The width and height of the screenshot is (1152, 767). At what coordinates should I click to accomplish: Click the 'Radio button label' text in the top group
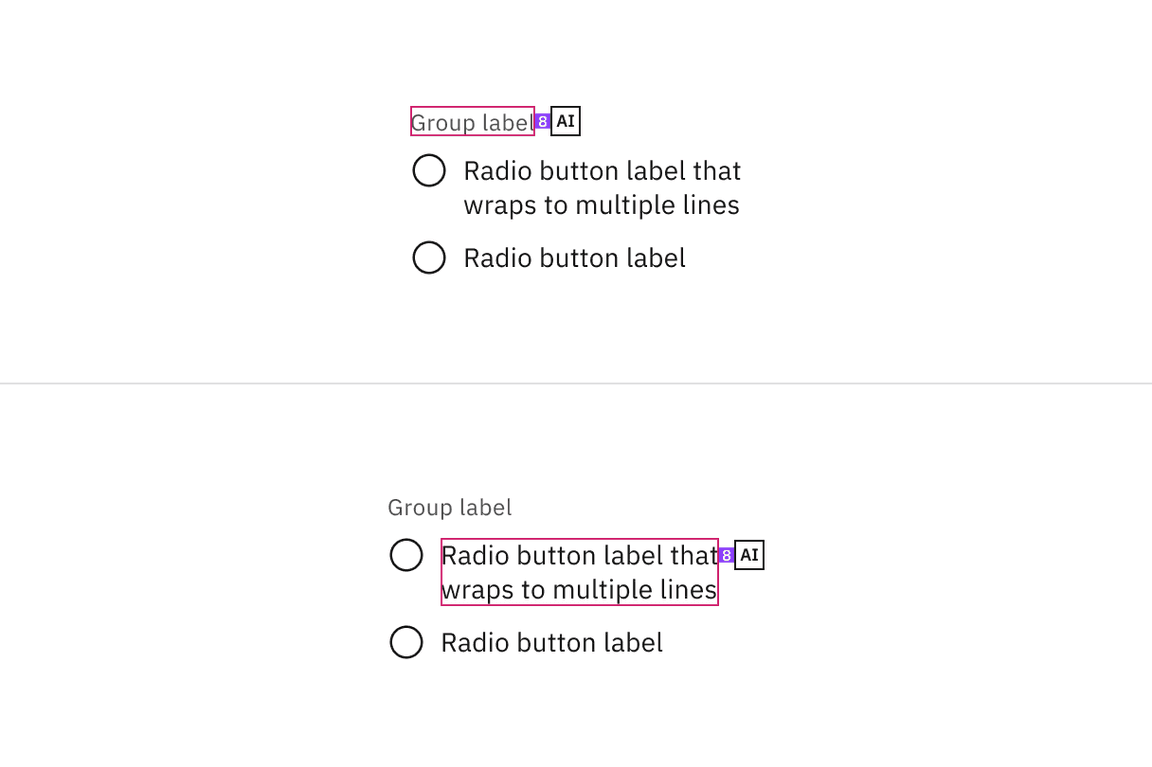click(x=574, y=257)
